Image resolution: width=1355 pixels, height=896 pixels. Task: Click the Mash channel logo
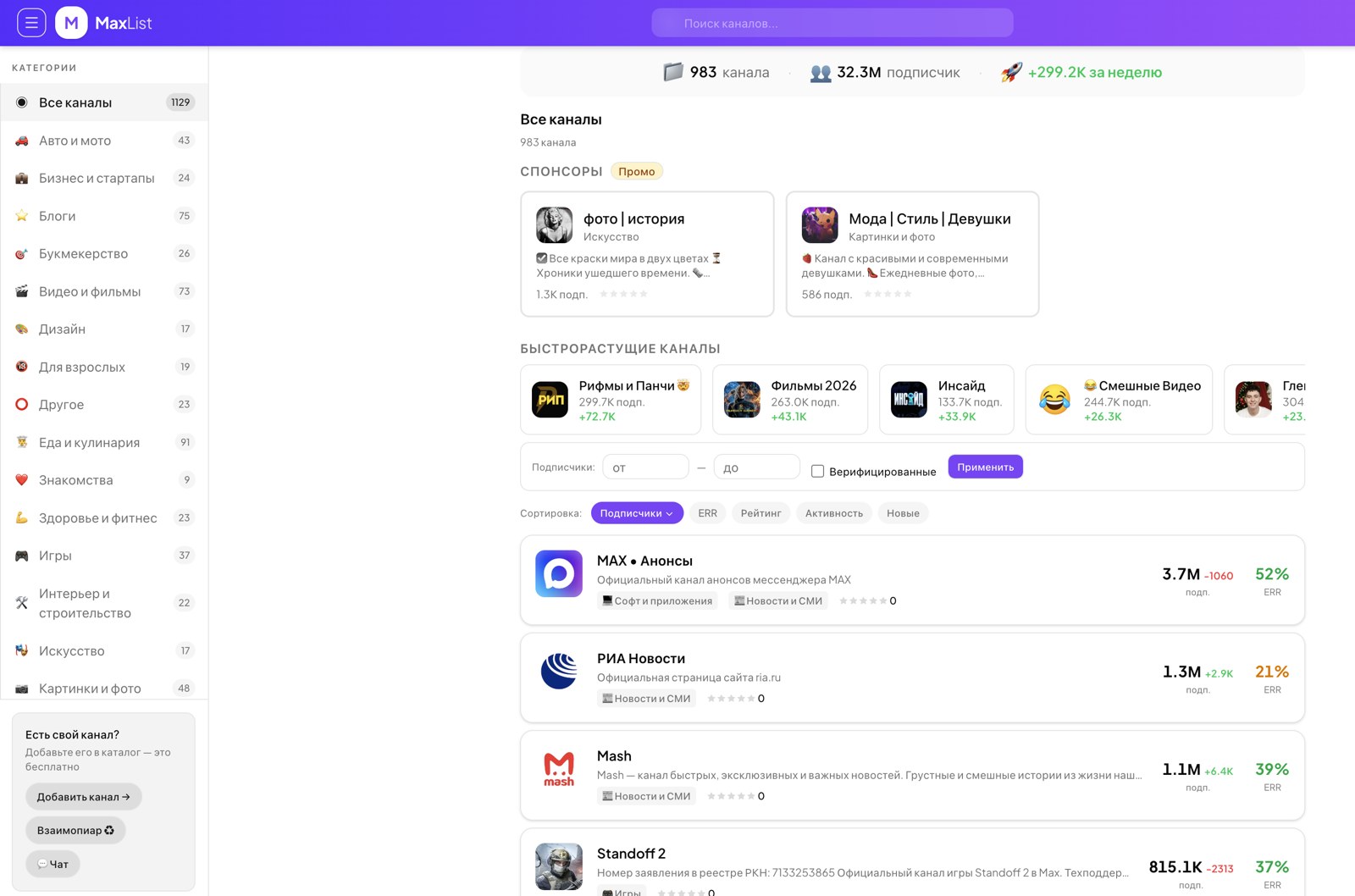tap(559, 769)
